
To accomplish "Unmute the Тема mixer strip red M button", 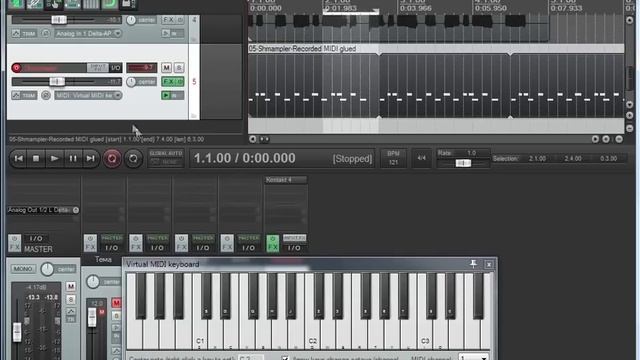I will pyautogui.click(x=116, y=303).
